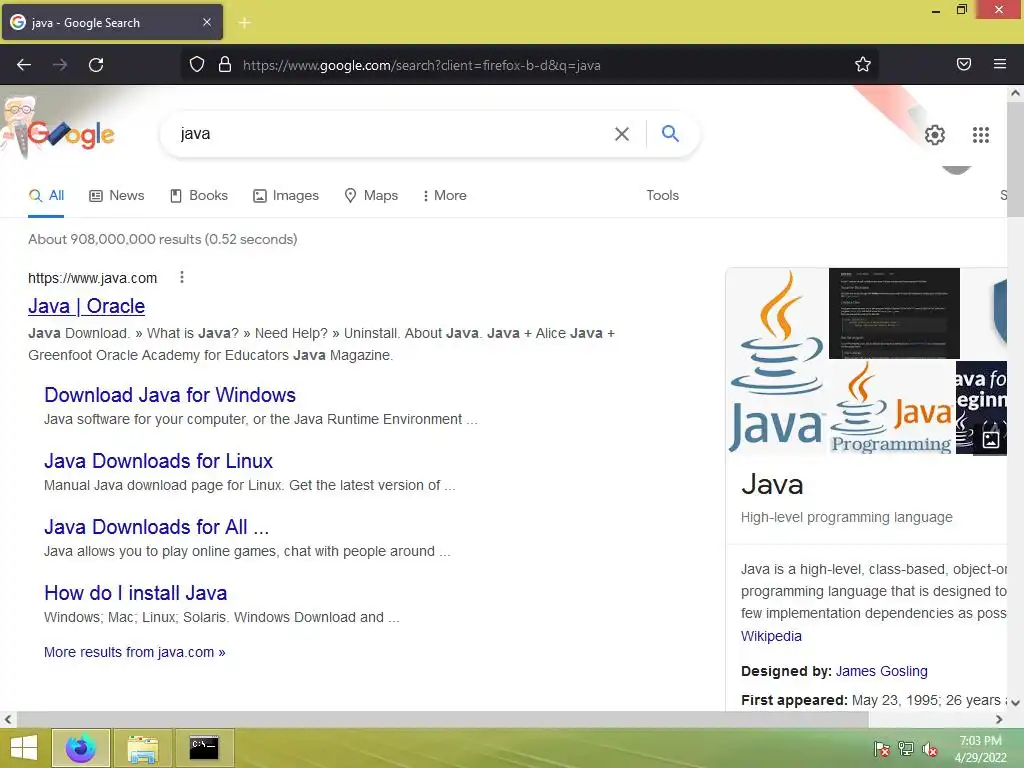Click the muted volume tray icon
1024x768 pixels.
pos(930,749)
